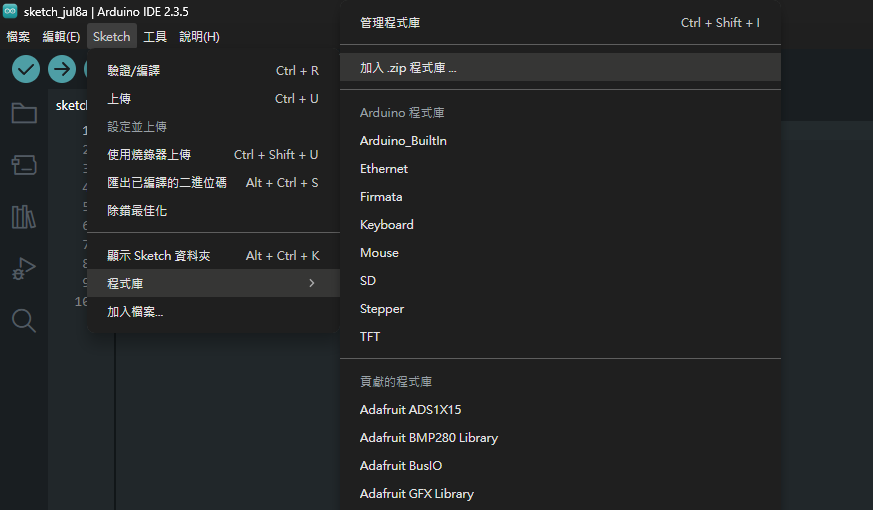
Task: Open the Sketchbook folder sidebar icon
Action: (24, 114)
